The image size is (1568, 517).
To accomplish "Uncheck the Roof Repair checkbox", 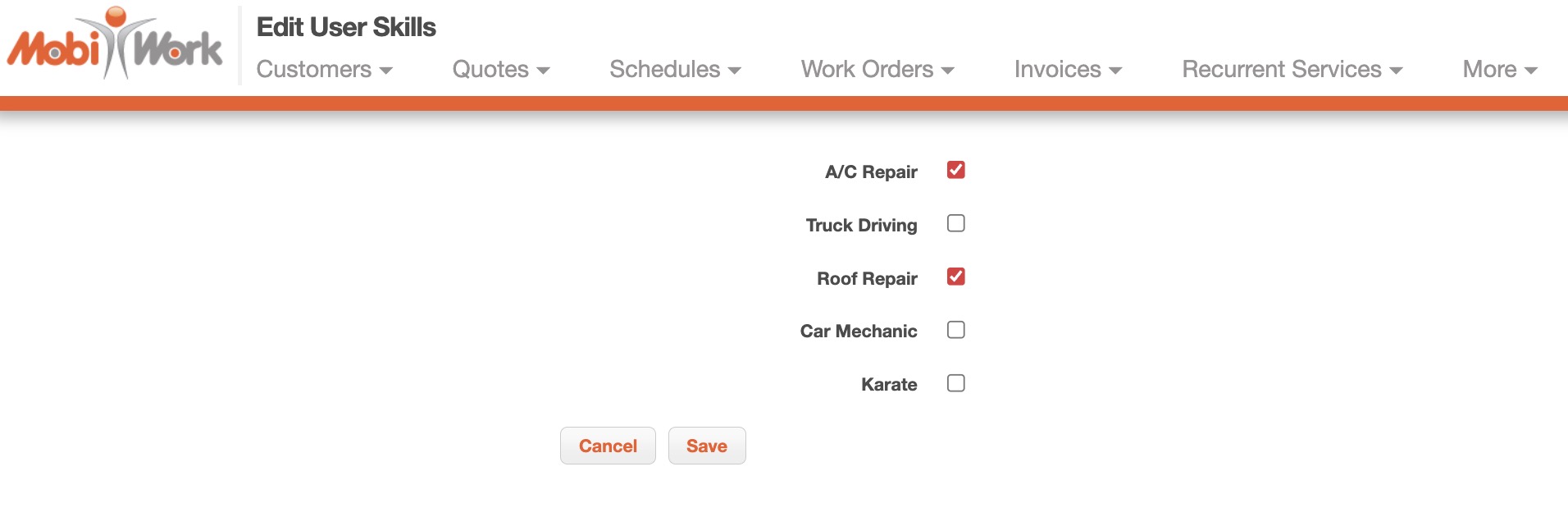I will (955, 277).
